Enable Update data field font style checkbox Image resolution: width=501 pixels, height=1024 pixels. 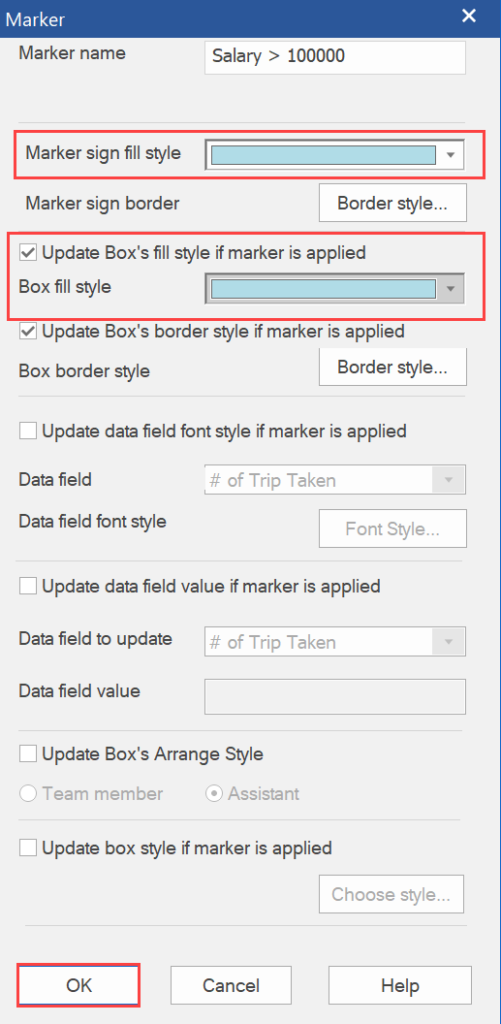28,431
